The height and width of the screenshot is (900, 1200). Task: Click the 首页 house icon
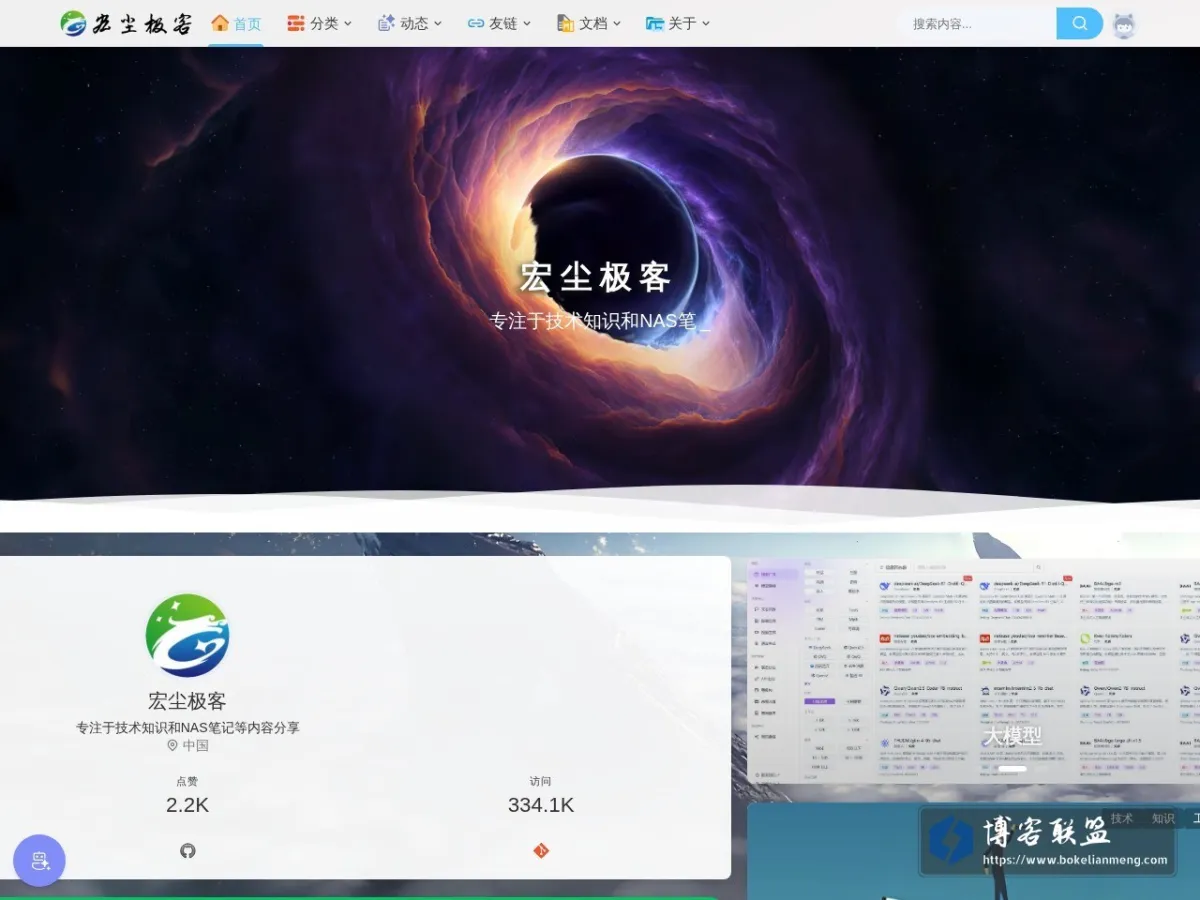[220, 23]
